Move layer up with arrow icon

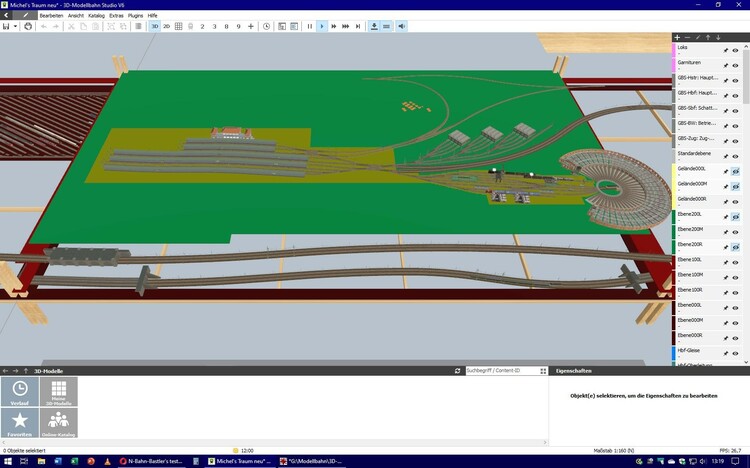click(708, 37)
